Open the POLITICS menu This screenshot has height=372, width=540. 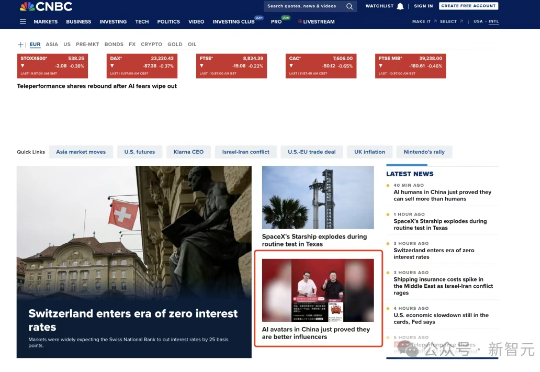168,22
